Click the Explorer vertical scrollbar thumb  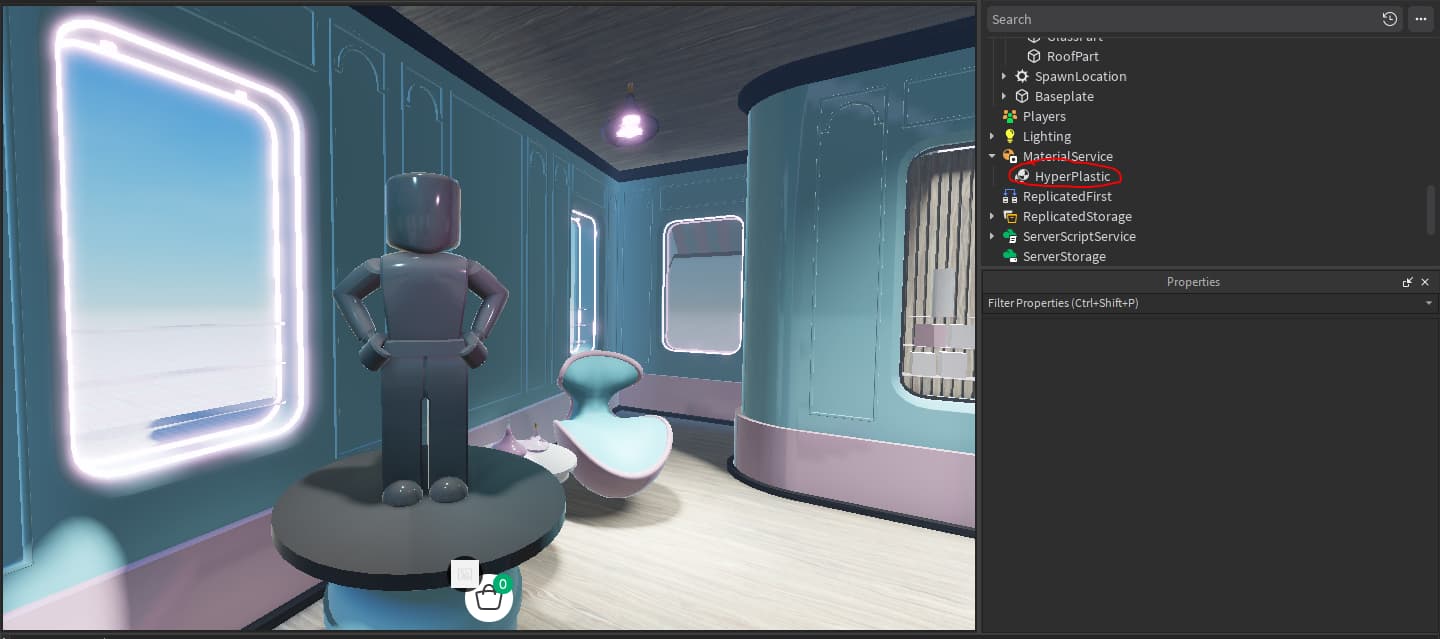(1431, 209)
